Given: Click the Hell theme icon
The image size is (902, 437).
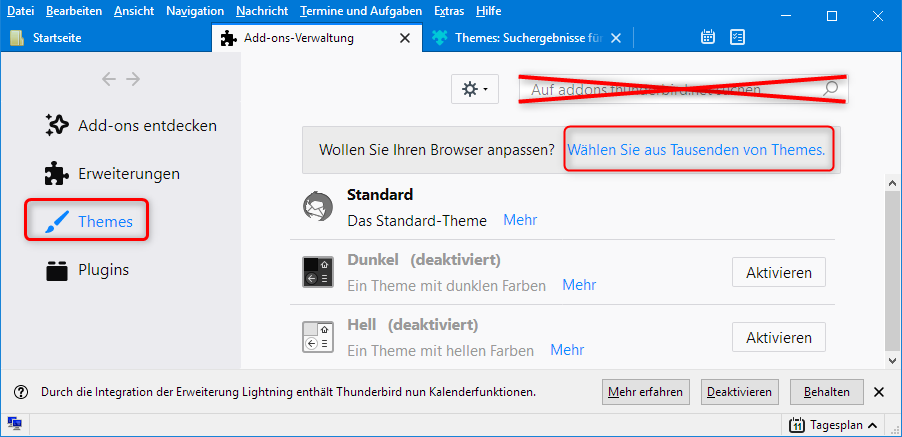Looking at the screenshot, I should pos(318,338).
